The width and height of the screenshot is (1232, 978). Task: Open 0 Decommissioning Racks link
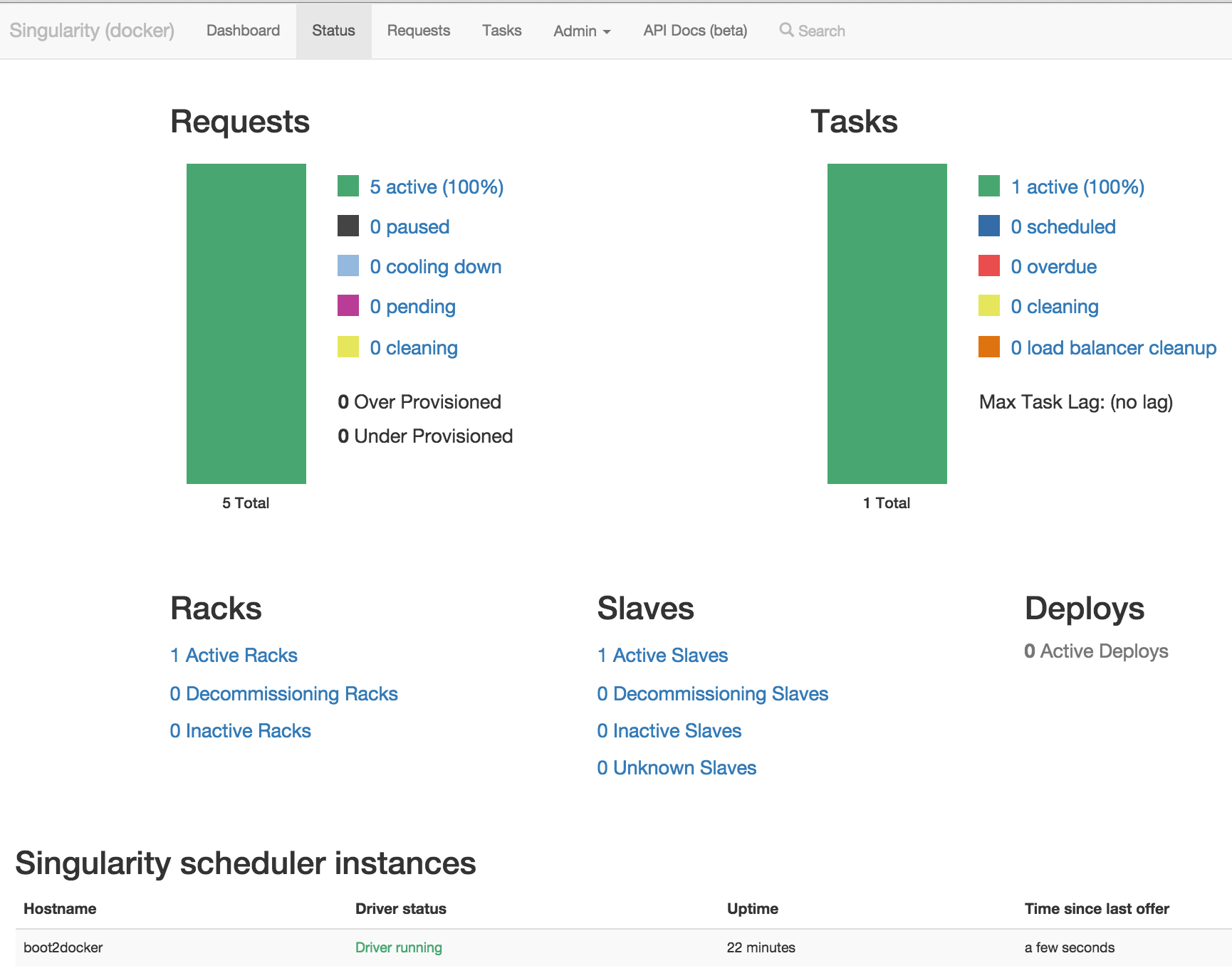coord(284,694)
